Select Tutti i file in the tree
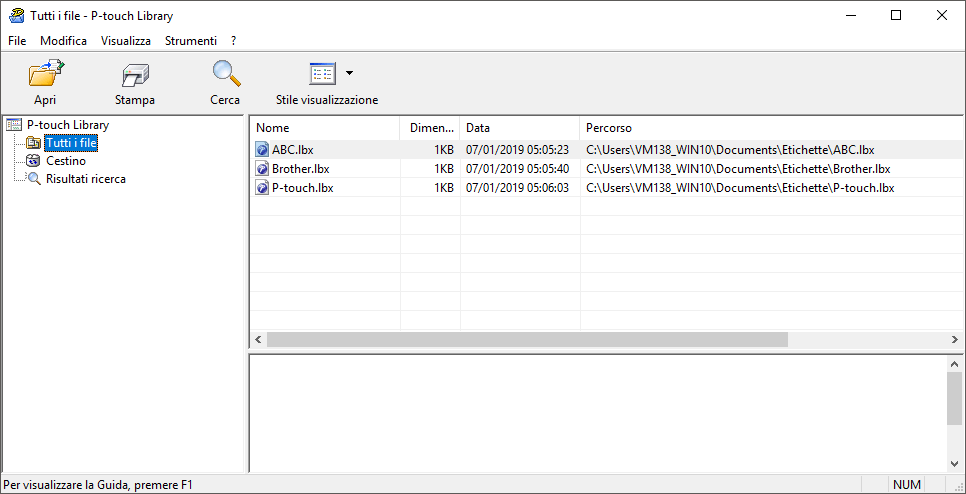The image size is (966, 494). [x=71, y=144]
